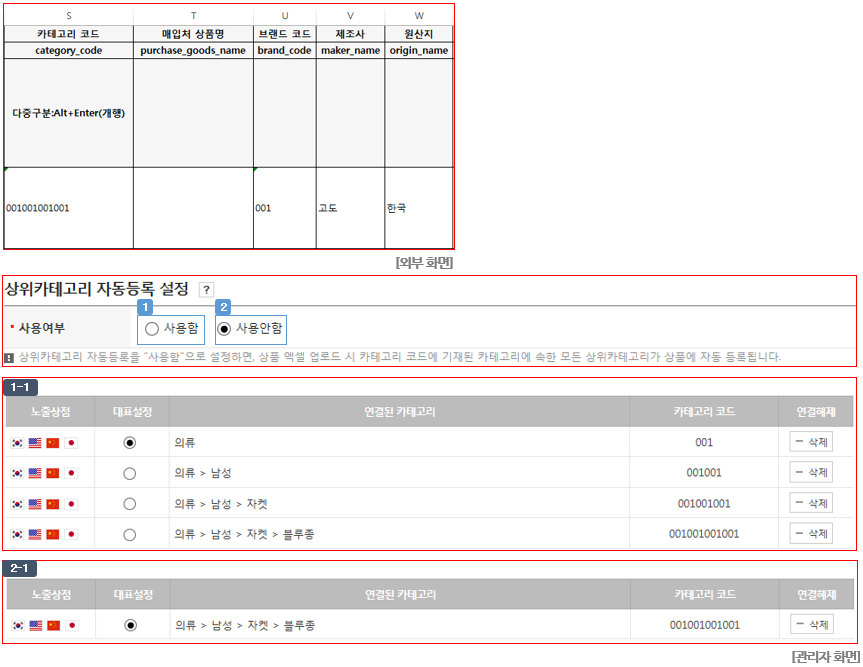The height and width of the screenshot is (667, 863).
Task: Click the origin_name header cell
Action: pos(419,51)
